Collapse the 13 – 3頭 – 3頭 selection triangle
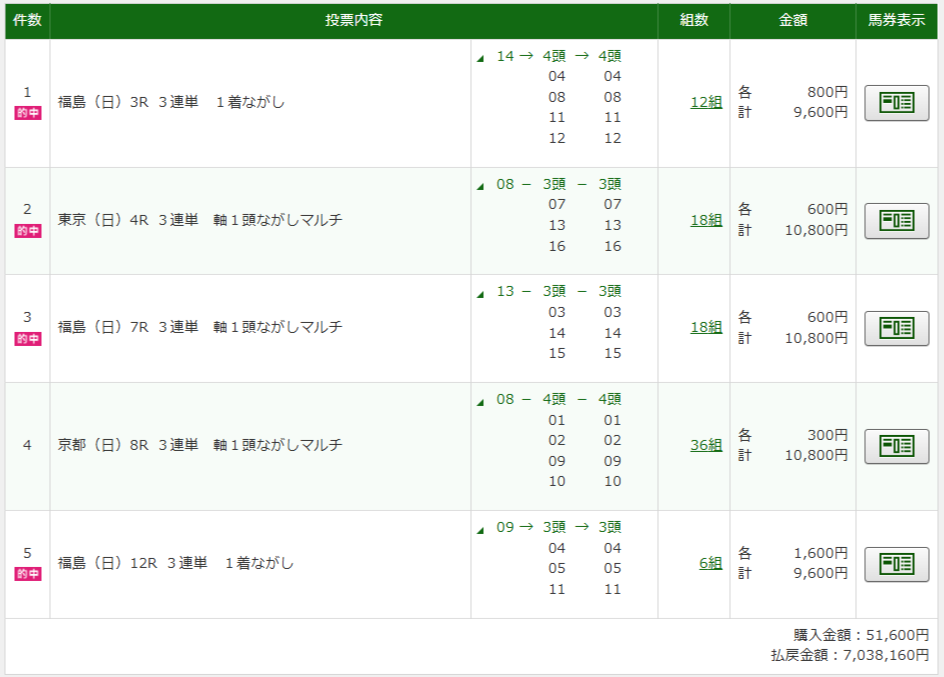Image resolution: width=944 pixels, height=677 pixels. [481, 293]
